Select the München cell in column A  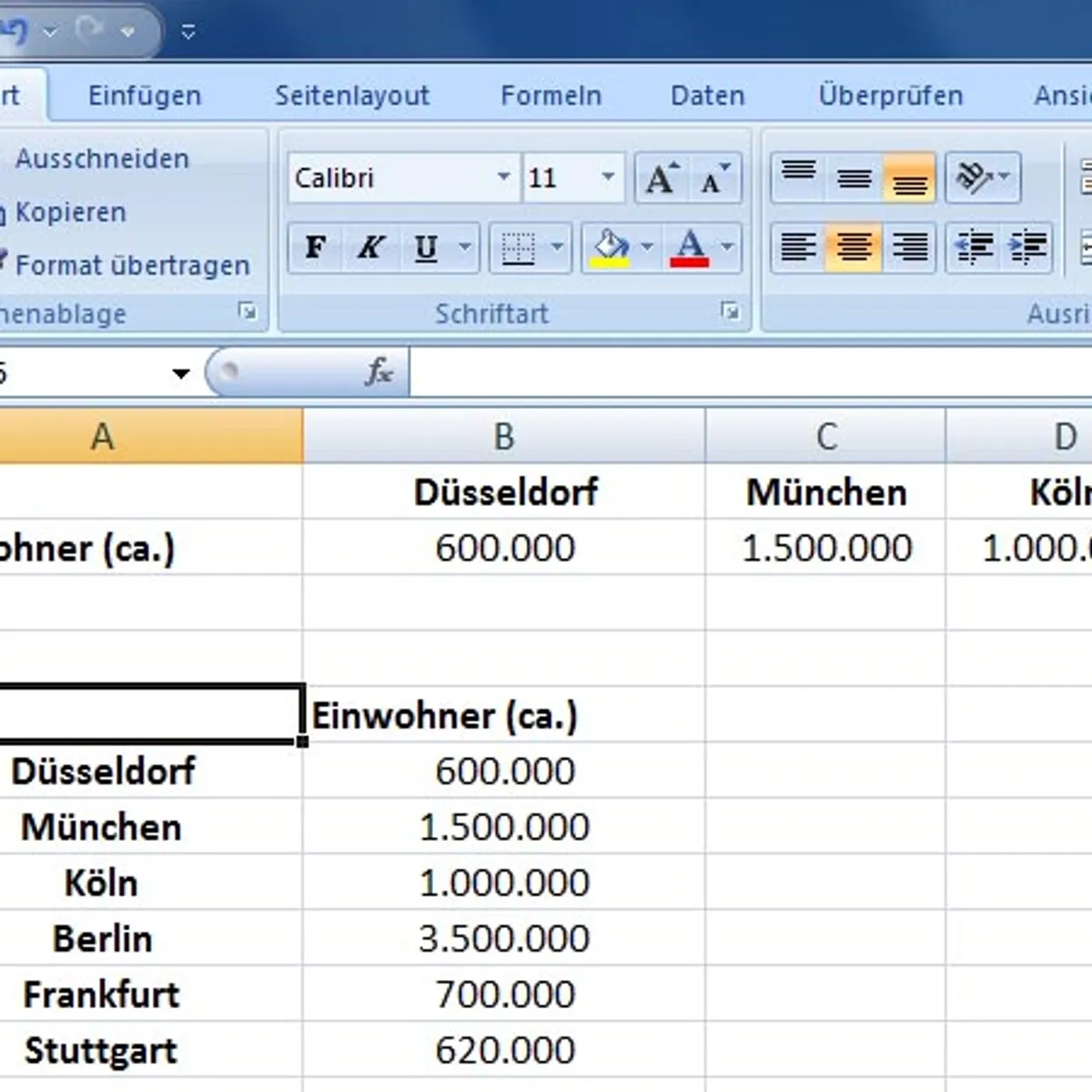[151, 827]
